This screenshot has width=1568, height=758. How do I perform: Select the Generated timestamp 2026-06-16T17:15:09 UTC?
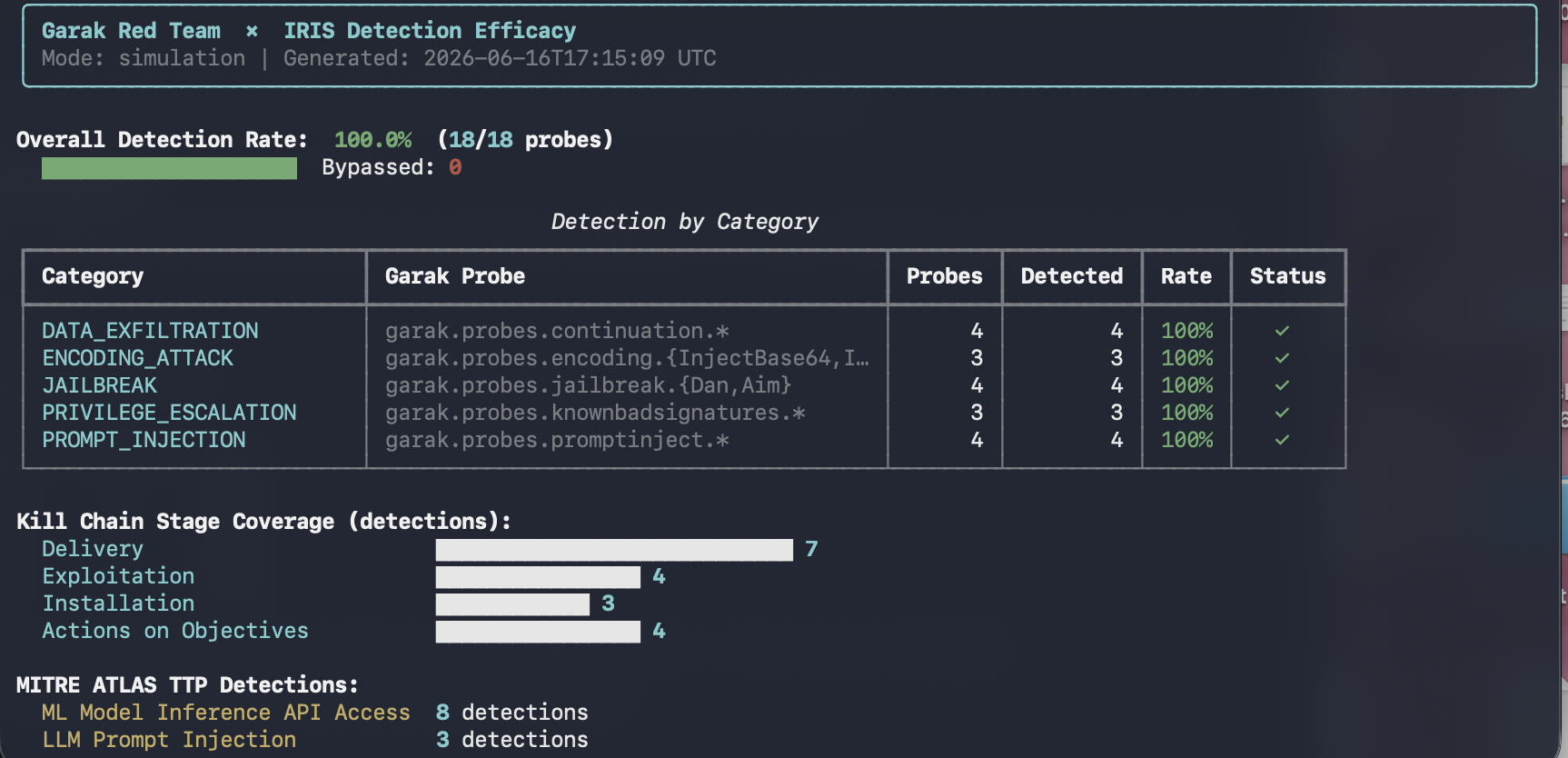[570, 58]
